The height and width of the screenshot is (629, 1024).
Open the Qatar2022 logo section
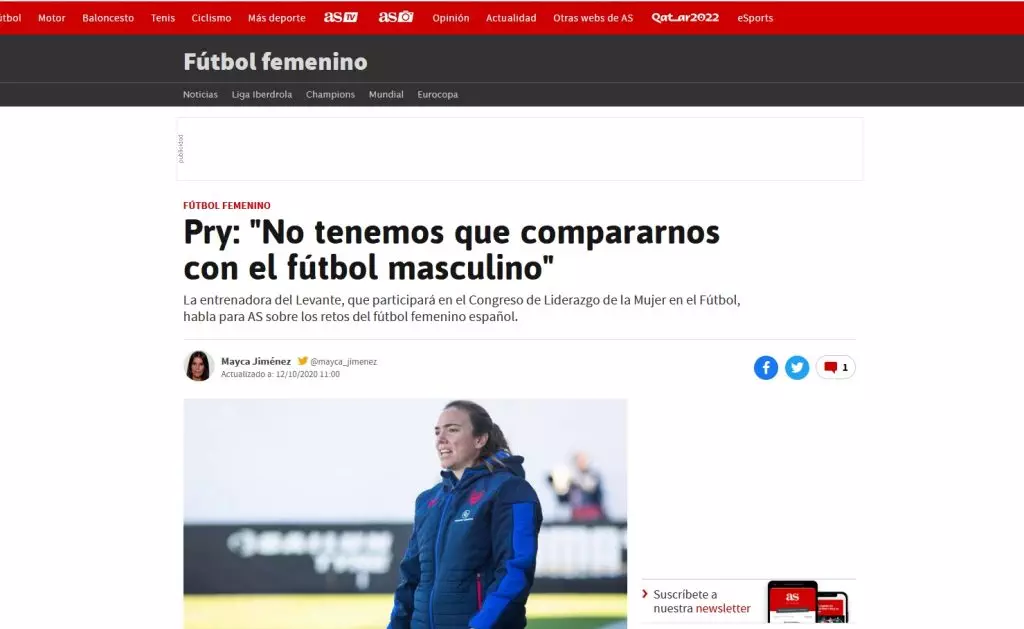click(x=685, y=18)
